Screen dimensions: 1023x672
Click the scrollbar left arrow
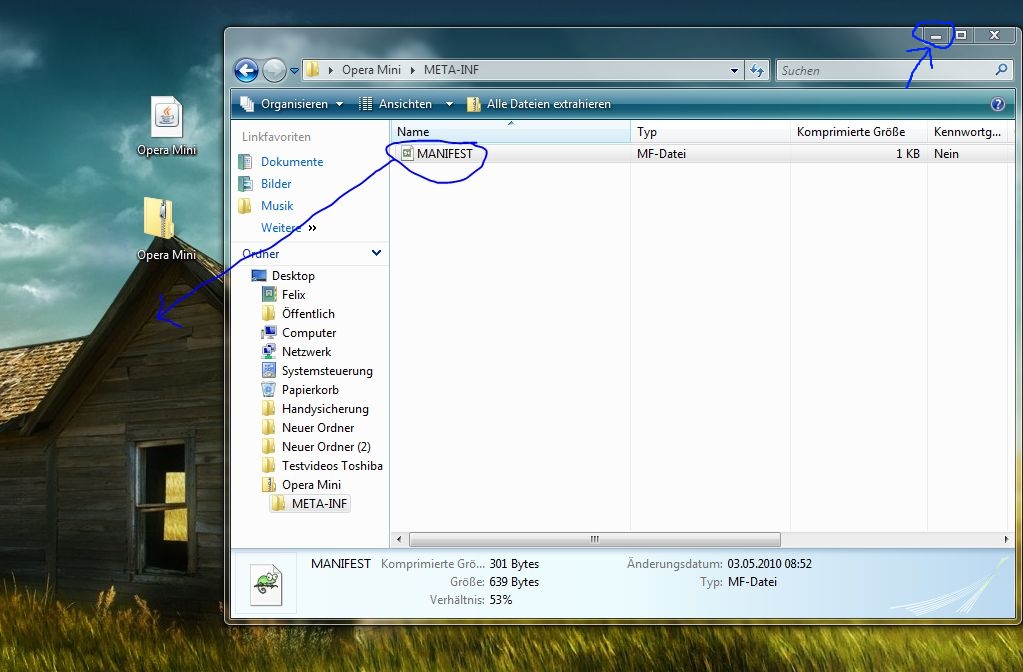tap(399, 540)
